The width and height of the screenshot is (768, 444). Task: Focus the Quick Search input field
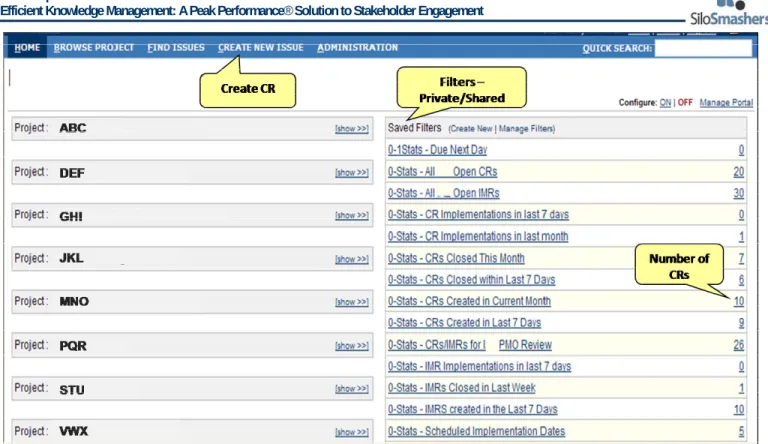coord(703,48)
